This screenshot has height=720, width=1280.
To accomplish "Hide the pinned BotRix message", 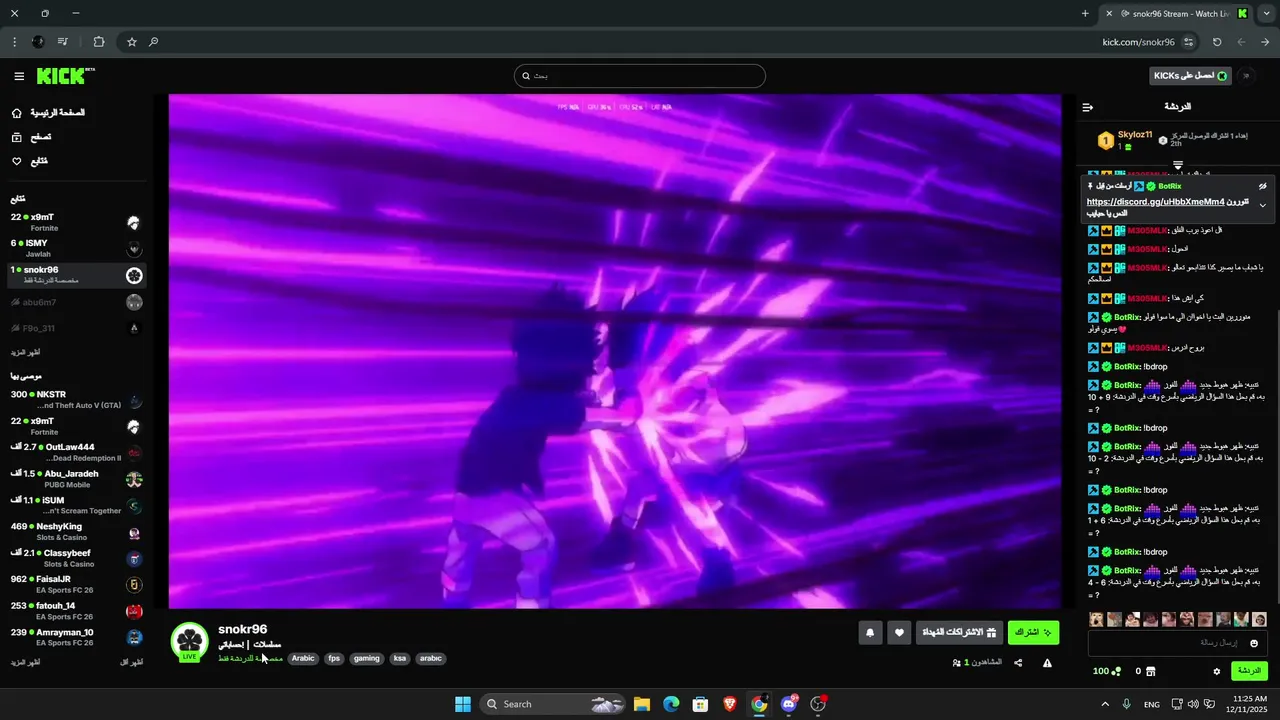I will pyautogui.click(x=1262, y=186).
